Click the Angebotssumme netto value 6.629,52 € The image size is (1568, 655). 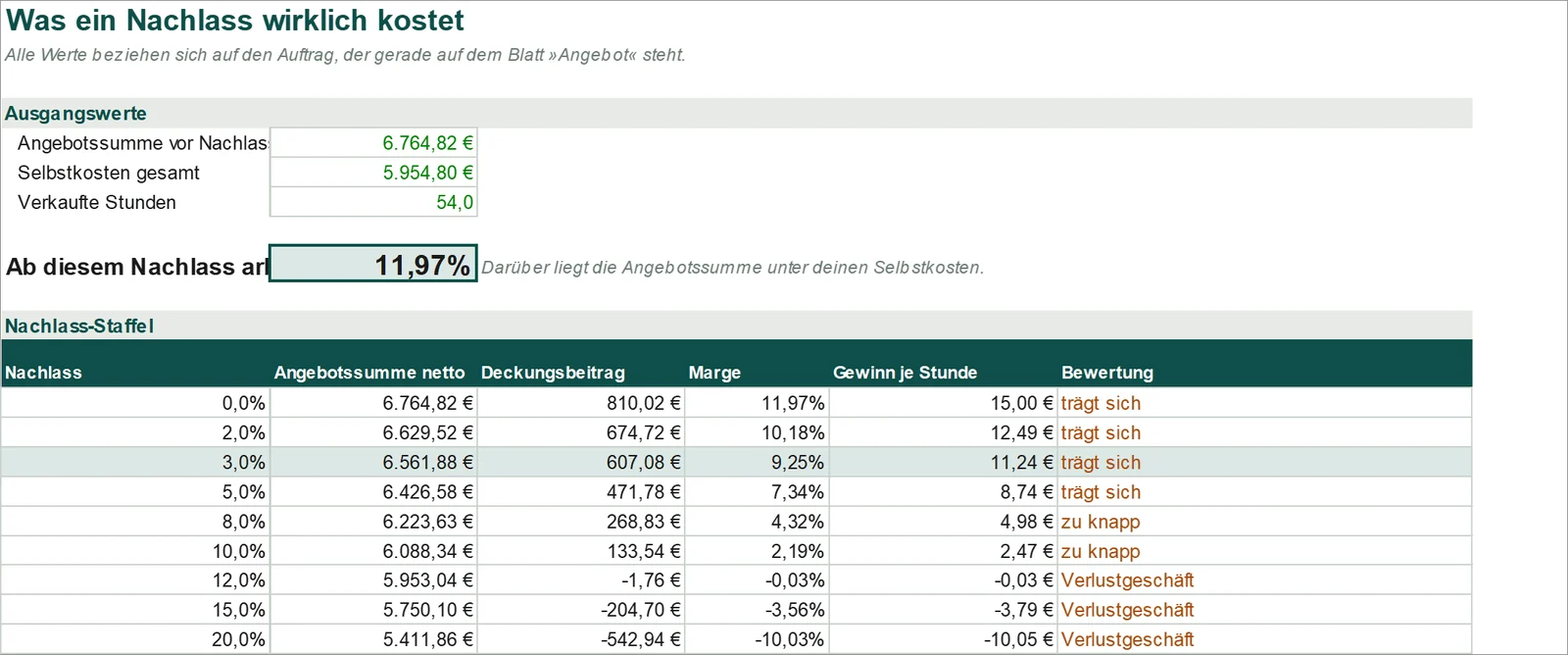(x=373, y=432)
